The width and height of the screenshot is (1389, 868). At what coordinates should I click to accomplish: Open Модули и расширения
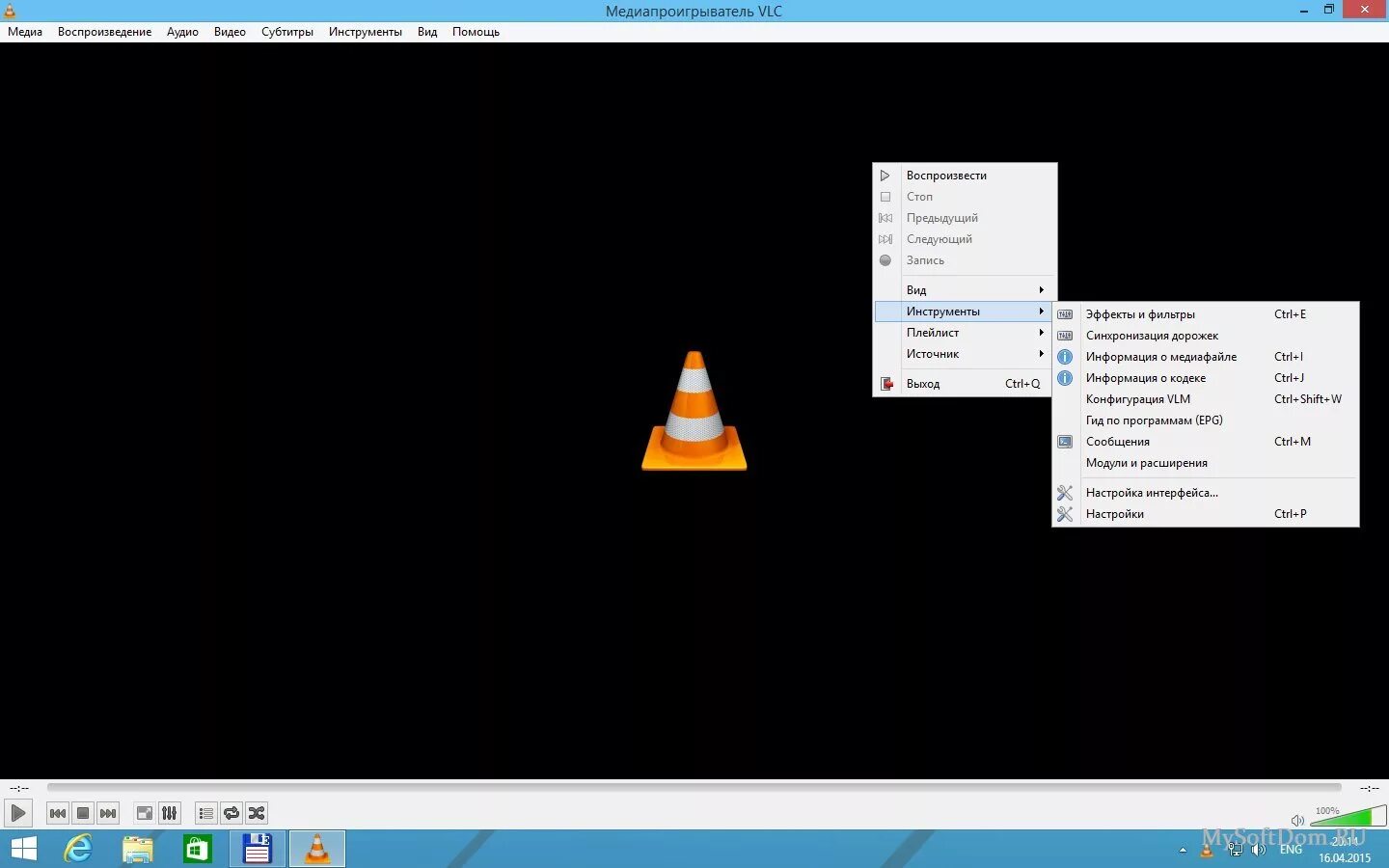coord(1206,463)
